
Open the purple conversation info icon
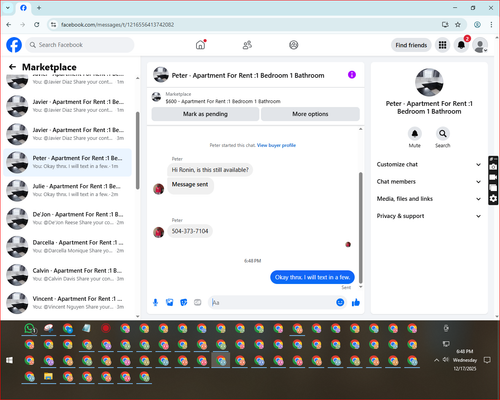(x=352, y=75)
